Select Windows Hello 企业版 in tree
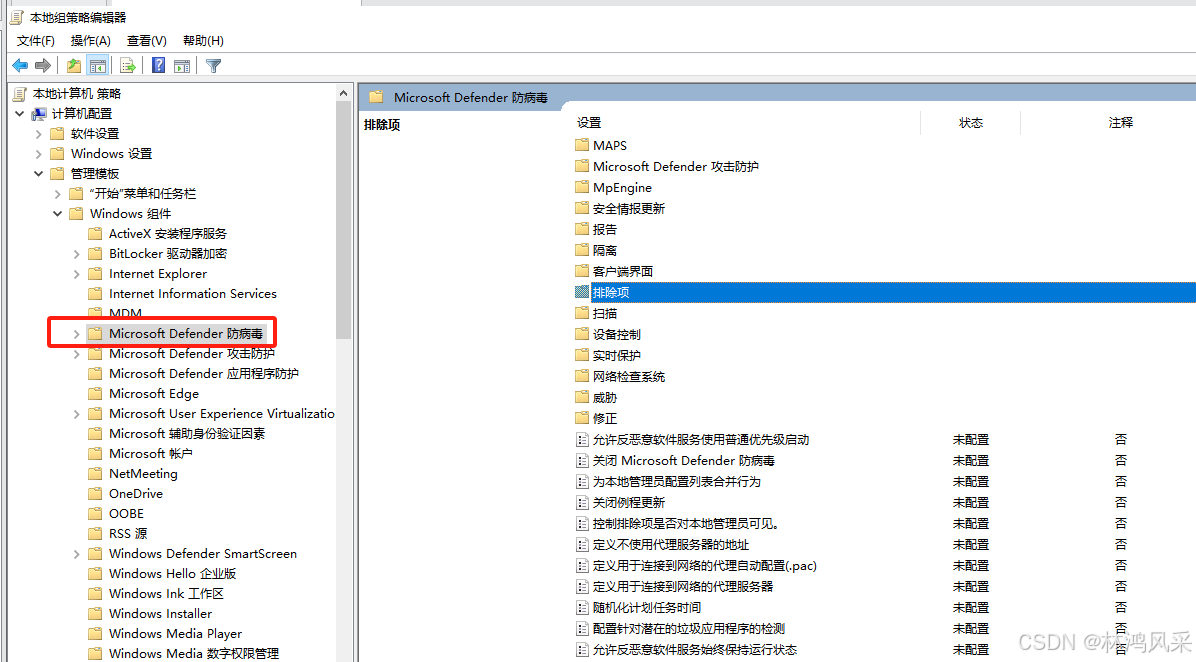The width and height of the screenshot is (1196, 662). [172, 574]
